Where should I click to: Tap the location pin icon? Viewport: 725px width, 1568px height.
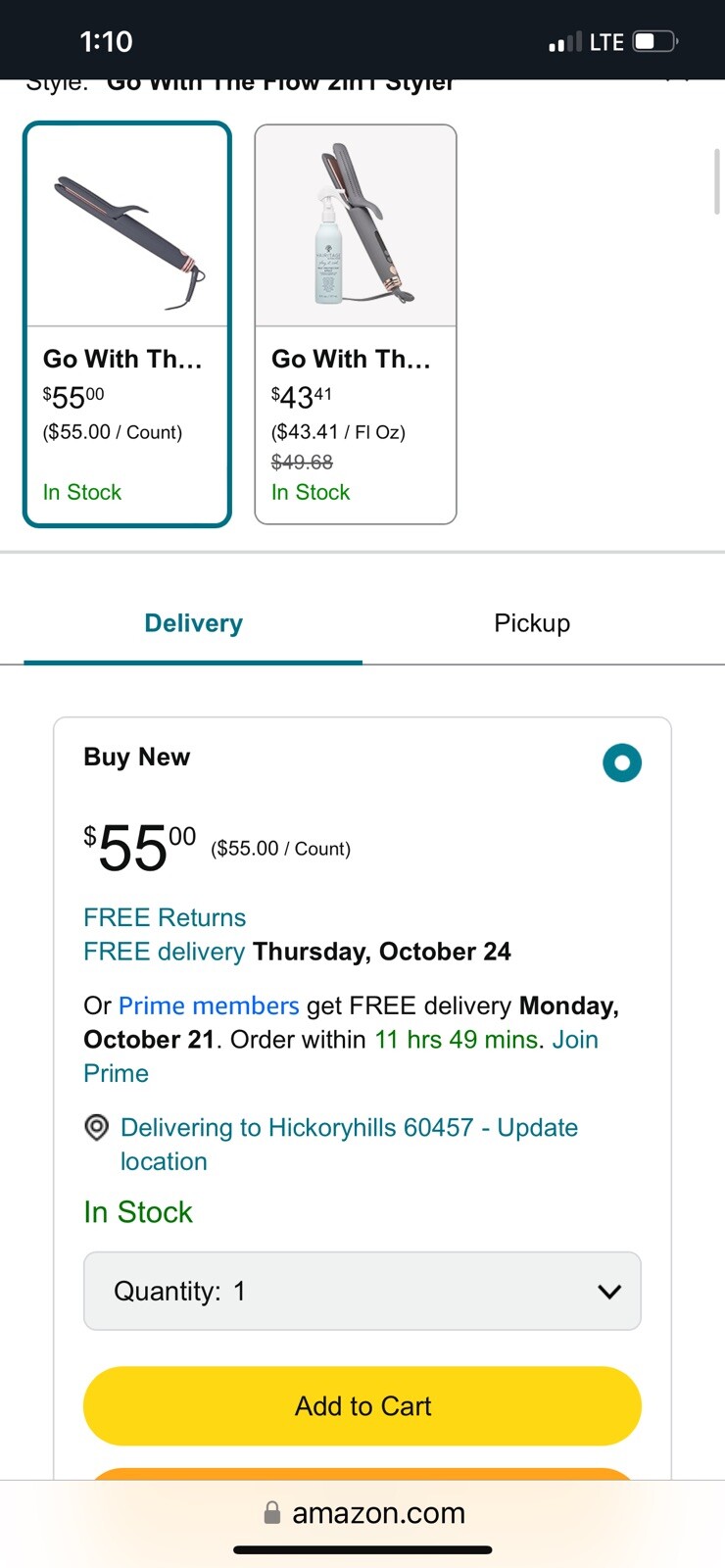point(96,1128)
